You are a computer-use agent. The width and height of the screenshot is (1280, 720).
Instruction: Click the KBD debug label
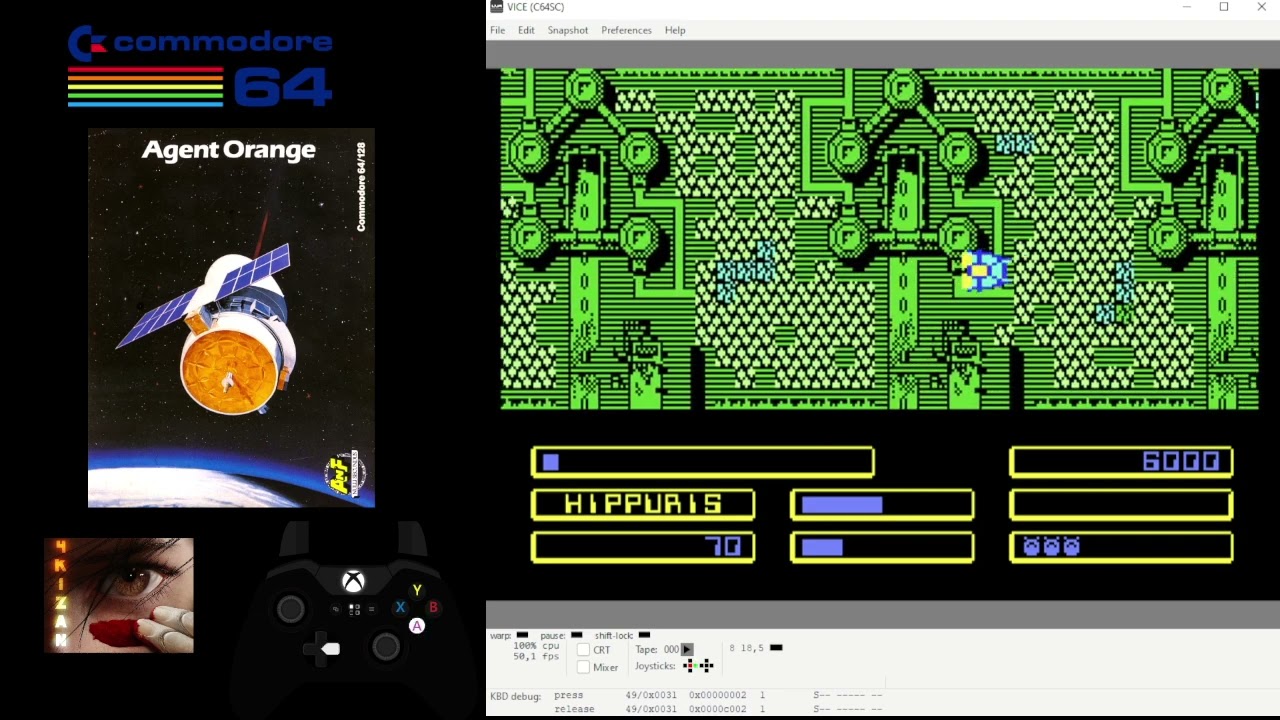(x=515, y=696)
